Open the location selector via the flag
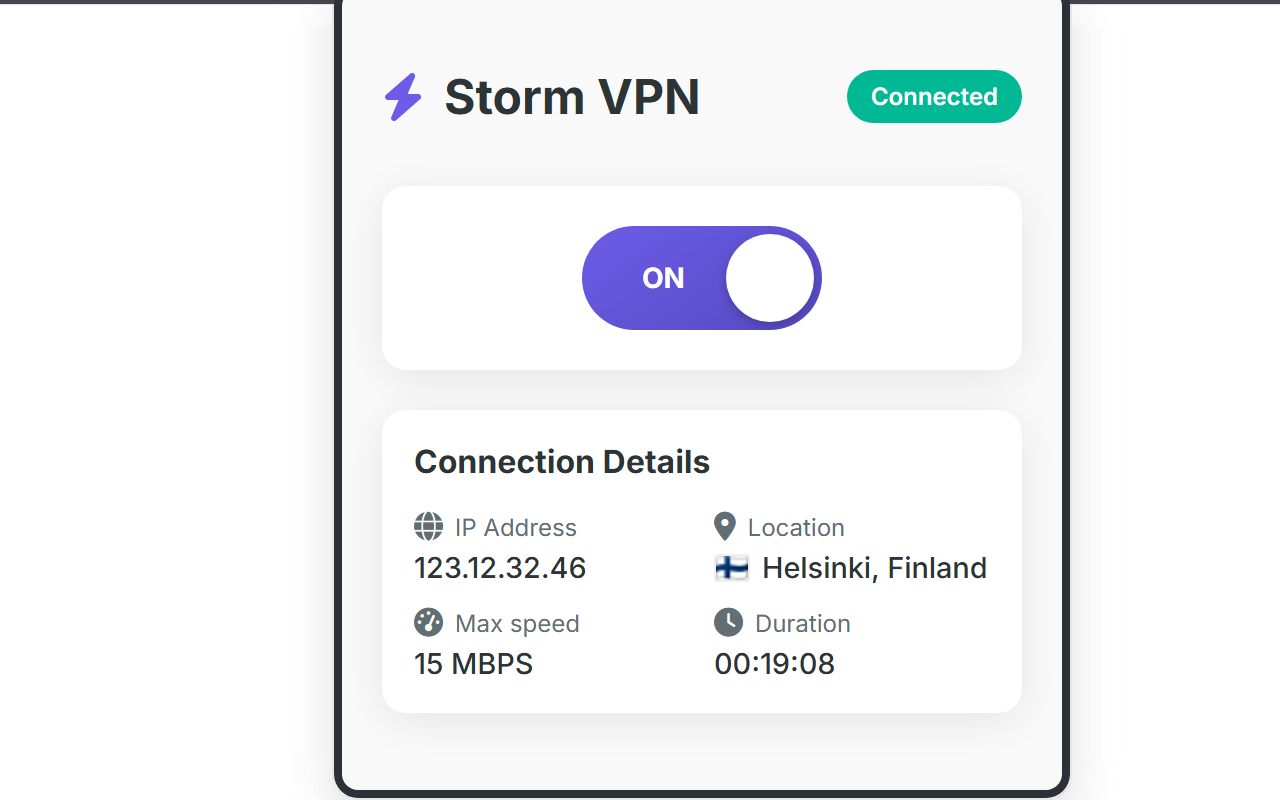 click(732, 568)
